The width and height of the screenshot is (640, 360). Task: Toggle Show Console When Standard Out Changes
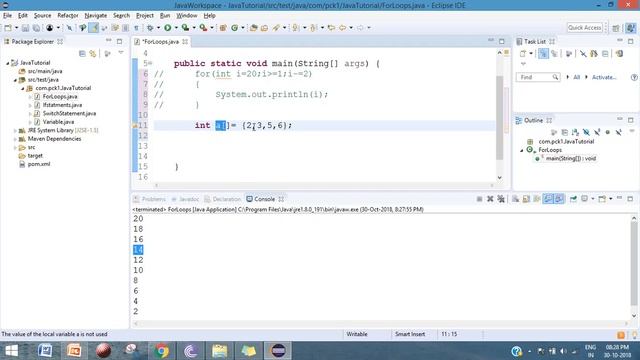(x=548, y=199)
